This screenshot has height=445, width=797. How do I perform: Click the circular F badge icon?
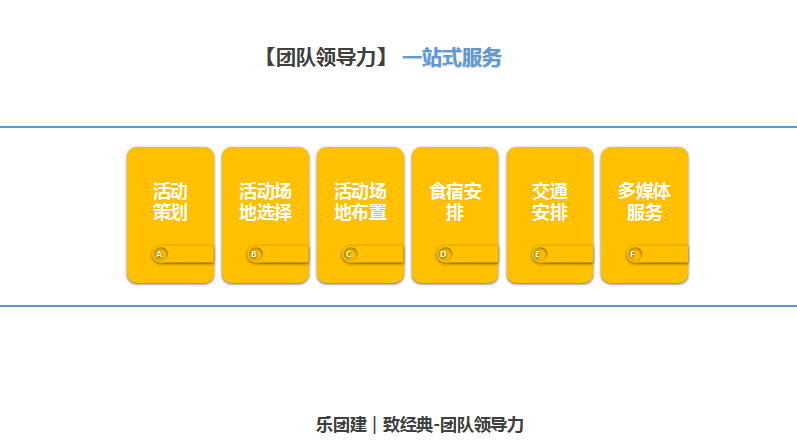click(633, 254)
